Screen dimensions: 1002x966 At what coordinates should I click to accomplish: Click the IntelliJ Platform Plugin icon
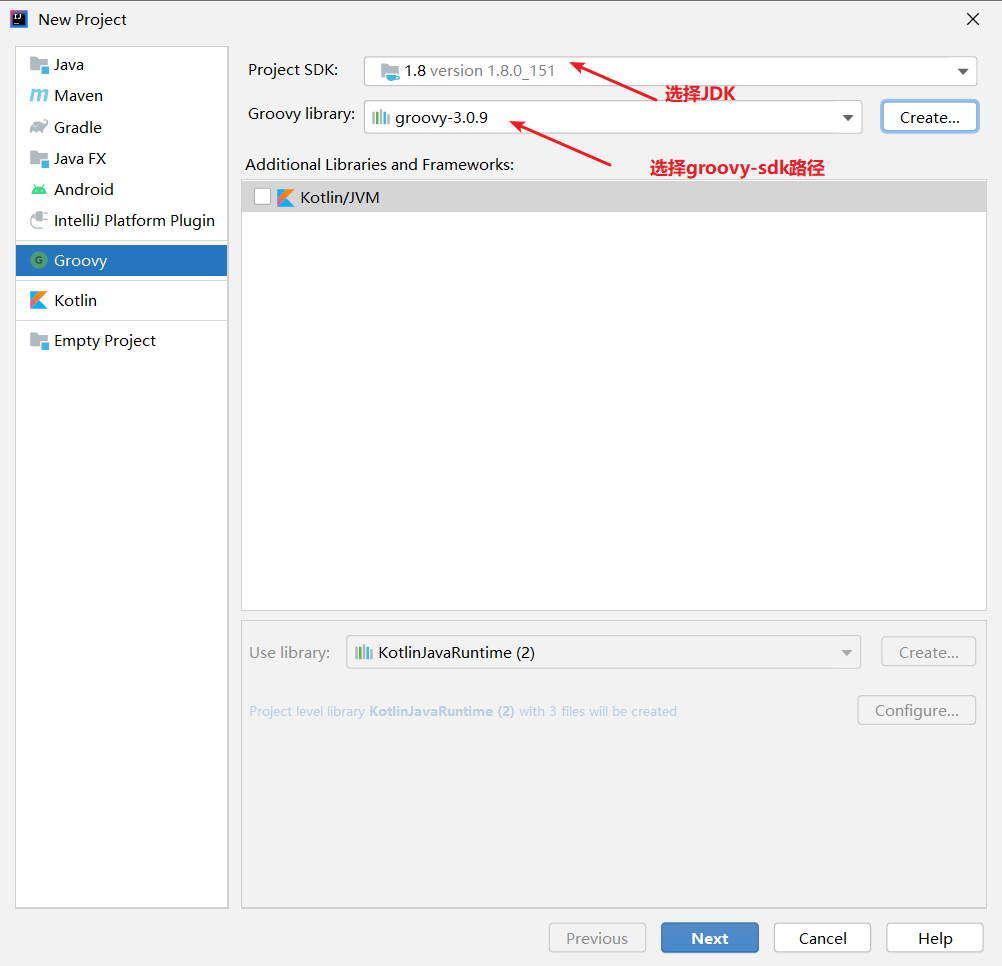[x=39, y=220]
